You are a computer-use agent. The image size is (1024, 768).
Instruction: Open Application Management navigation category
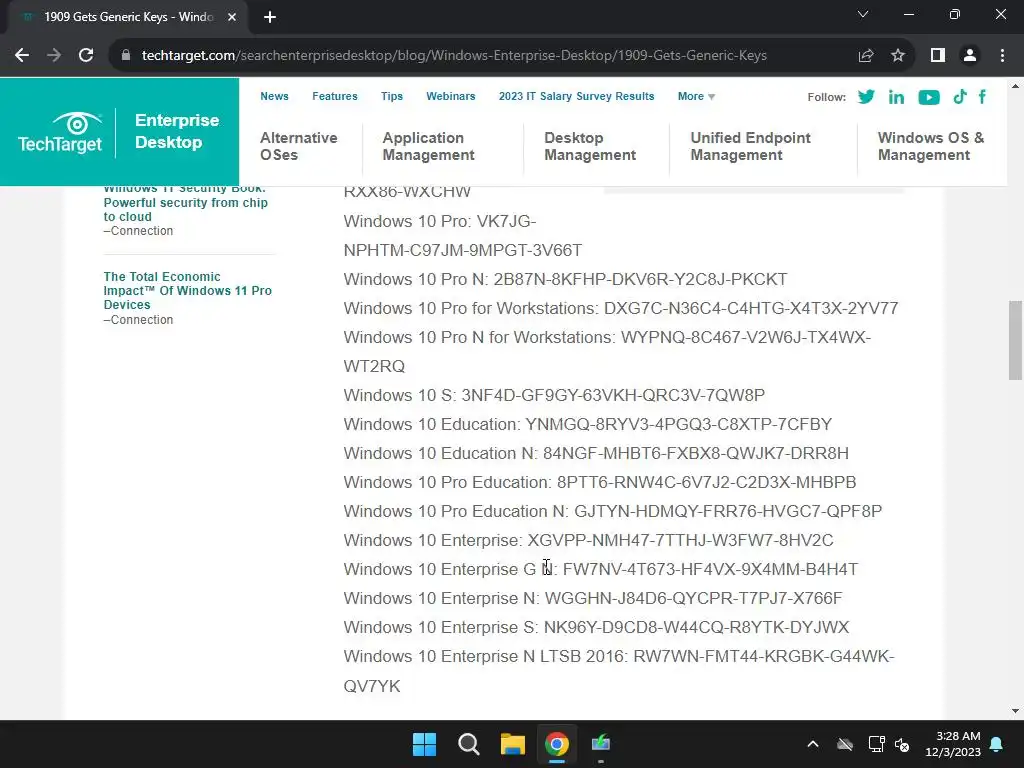pos(428,146)
